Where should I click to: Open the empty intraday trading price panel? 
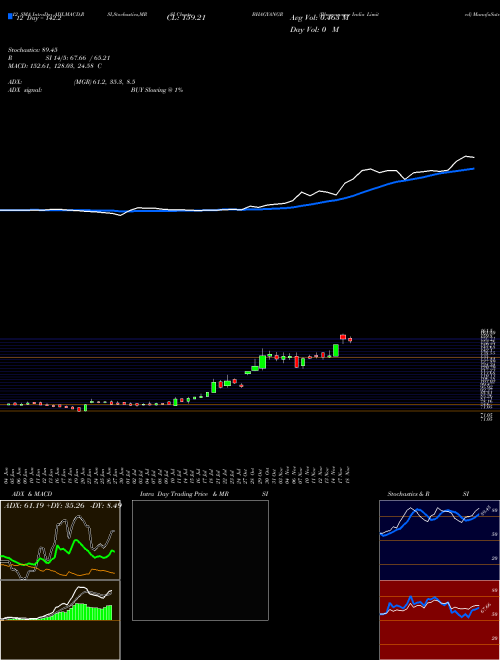[200, 560]
